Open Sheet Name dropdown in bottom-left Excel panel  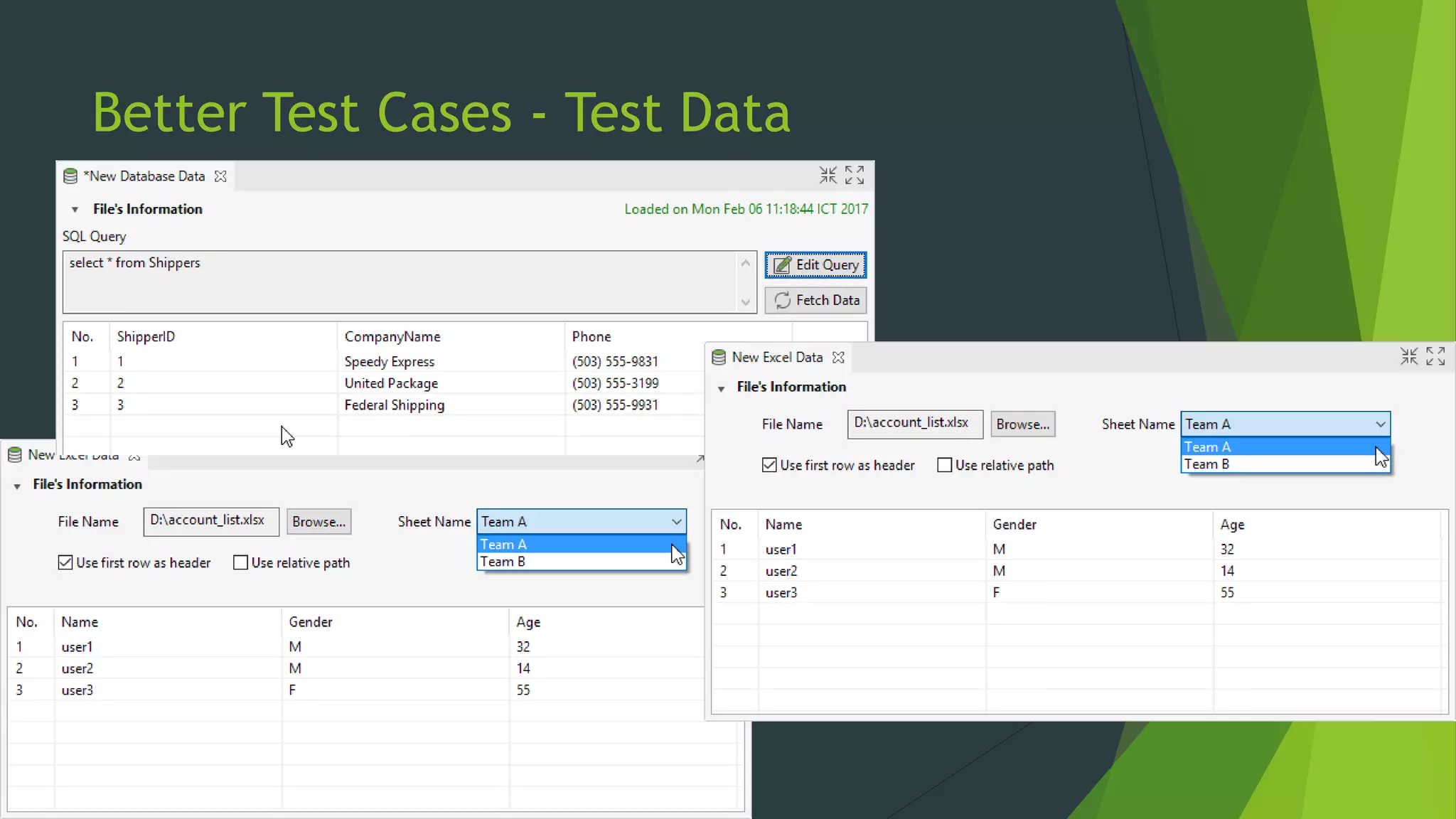pyautogui.click(x=582, y=521)
